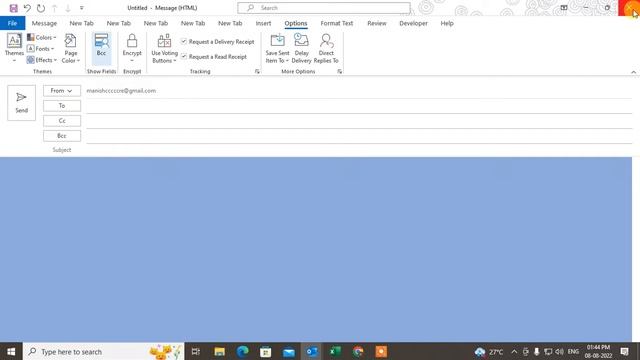Go to next item arrow
The width and height of the screenshot is (640, 360).
coord(68,8)
